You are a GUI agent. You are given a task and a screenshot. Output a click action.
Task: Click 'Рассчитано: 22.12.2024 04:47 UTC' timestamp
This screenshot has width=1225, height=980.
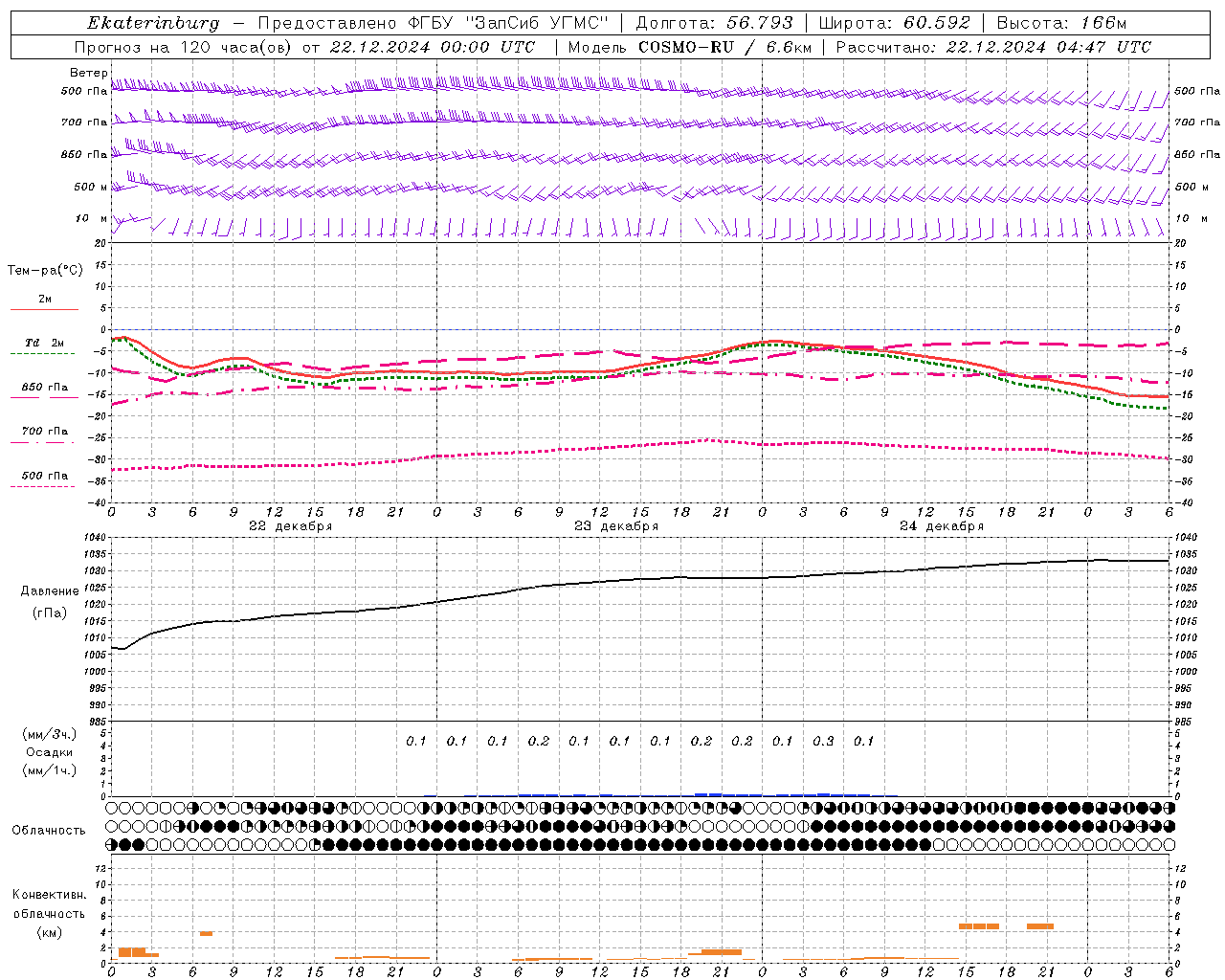[x=993, y=47]
